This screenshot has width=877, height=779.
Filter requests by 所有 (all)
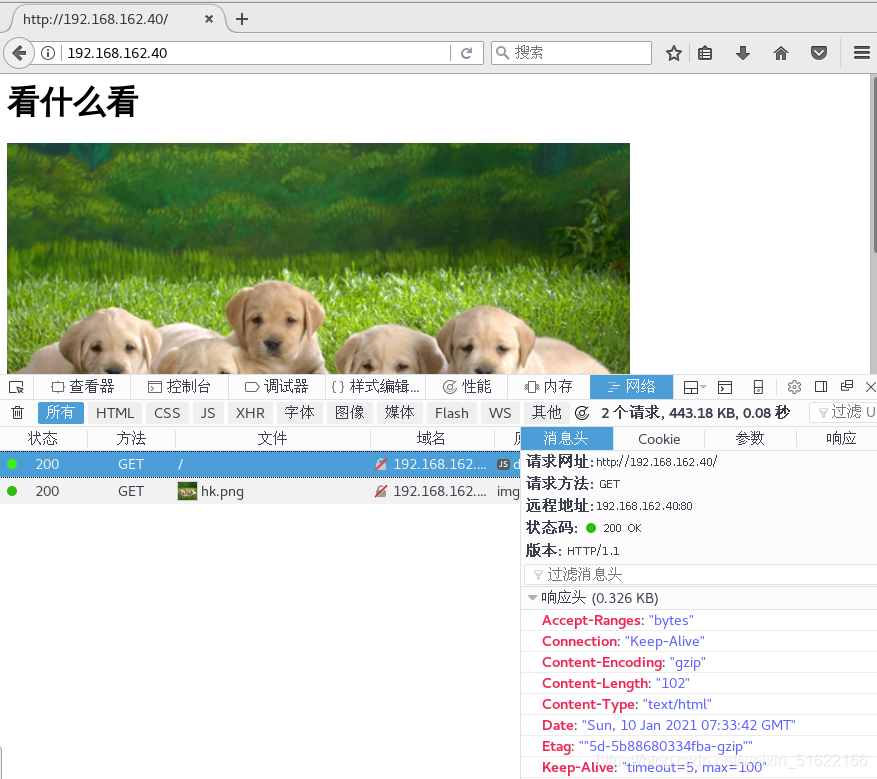[x=60, y=413]
